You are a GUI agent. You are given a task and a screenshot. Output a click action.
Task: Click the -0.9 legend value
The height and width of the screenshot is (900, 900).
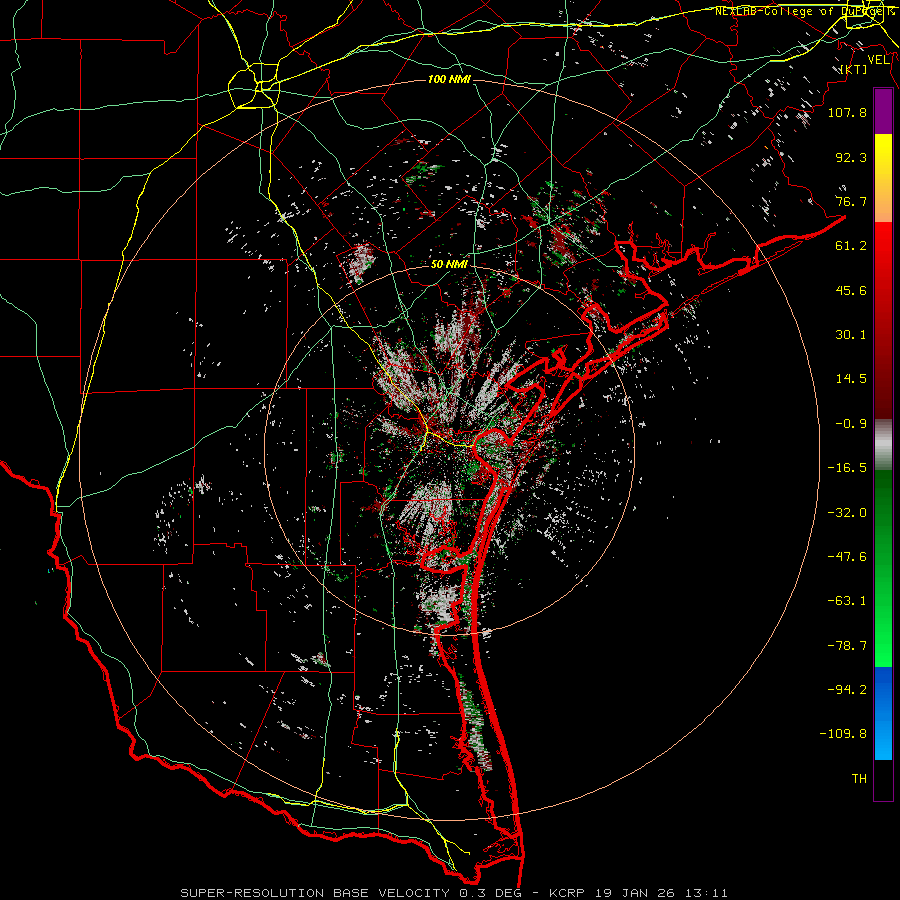coord(851,424)
